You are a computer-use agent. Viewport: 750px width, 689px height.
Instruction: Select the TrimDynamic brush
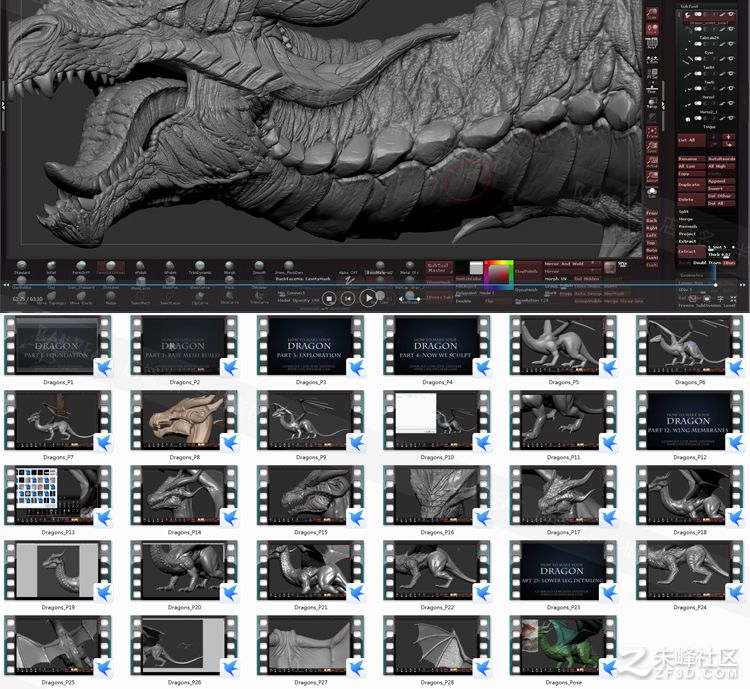[199, 266]
